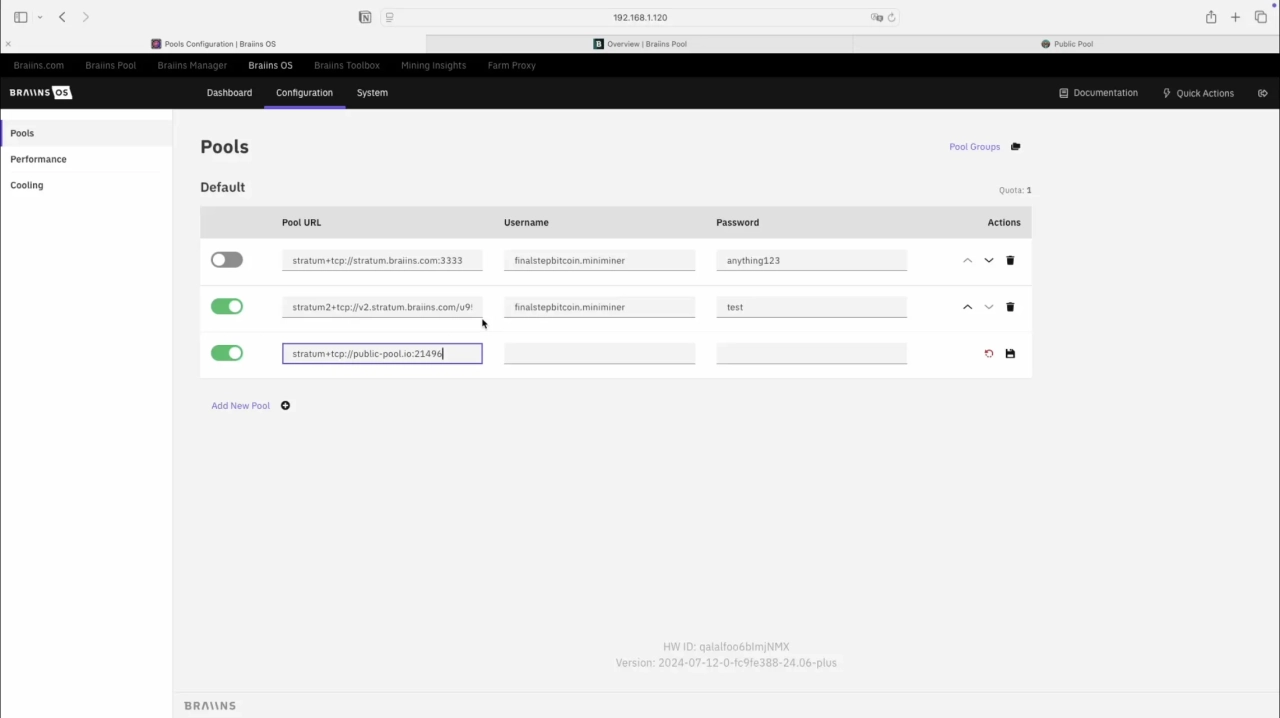The height and width of the screenshot is (718, 1280).
Task: Click the Notion extension icon
Action: pos(365,17)
